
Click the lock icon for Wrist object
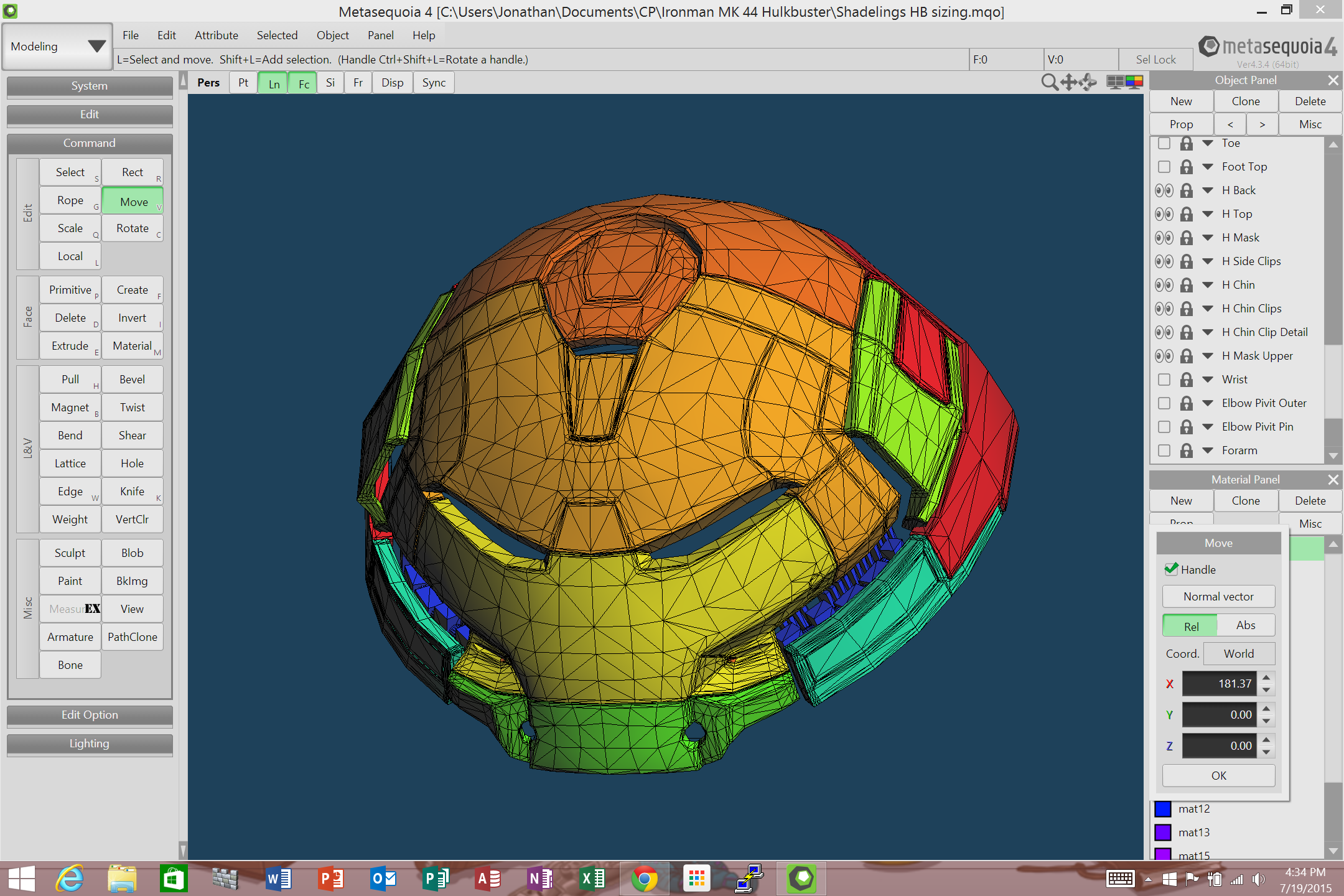(1187, 380)
